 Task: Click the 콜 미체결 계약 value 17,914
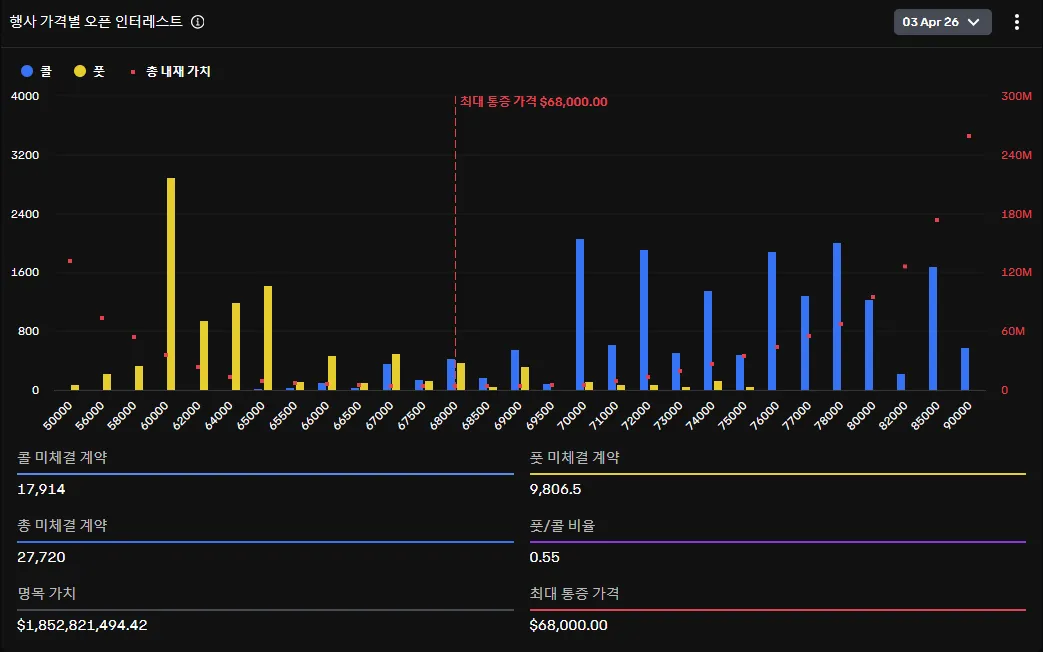[x=41, y=489]
